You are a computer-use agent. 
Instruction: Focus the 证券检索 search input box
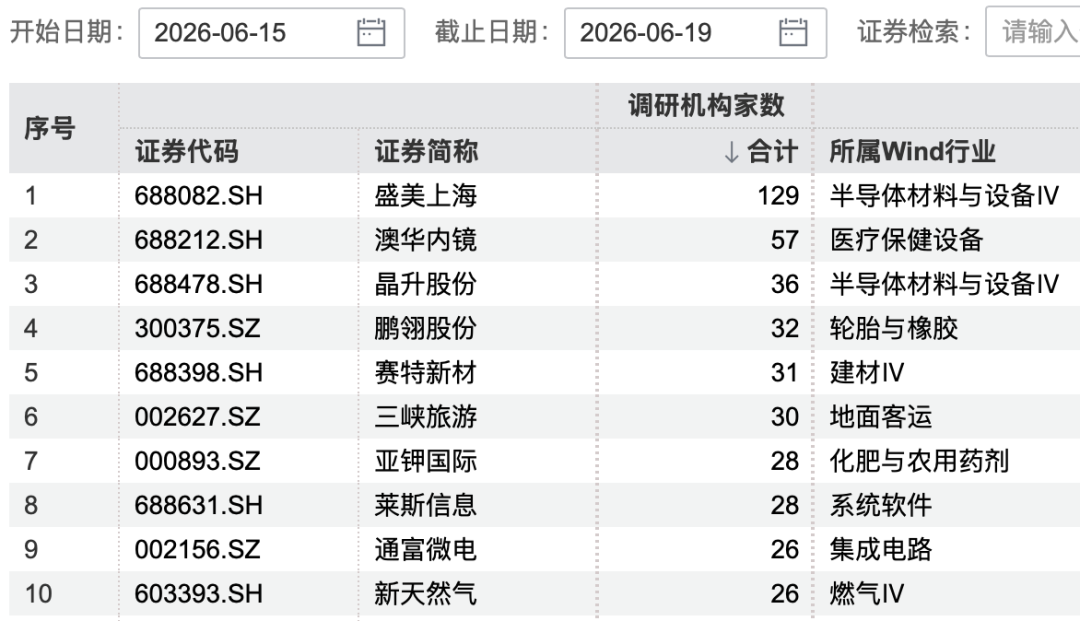pos(1032,32)
